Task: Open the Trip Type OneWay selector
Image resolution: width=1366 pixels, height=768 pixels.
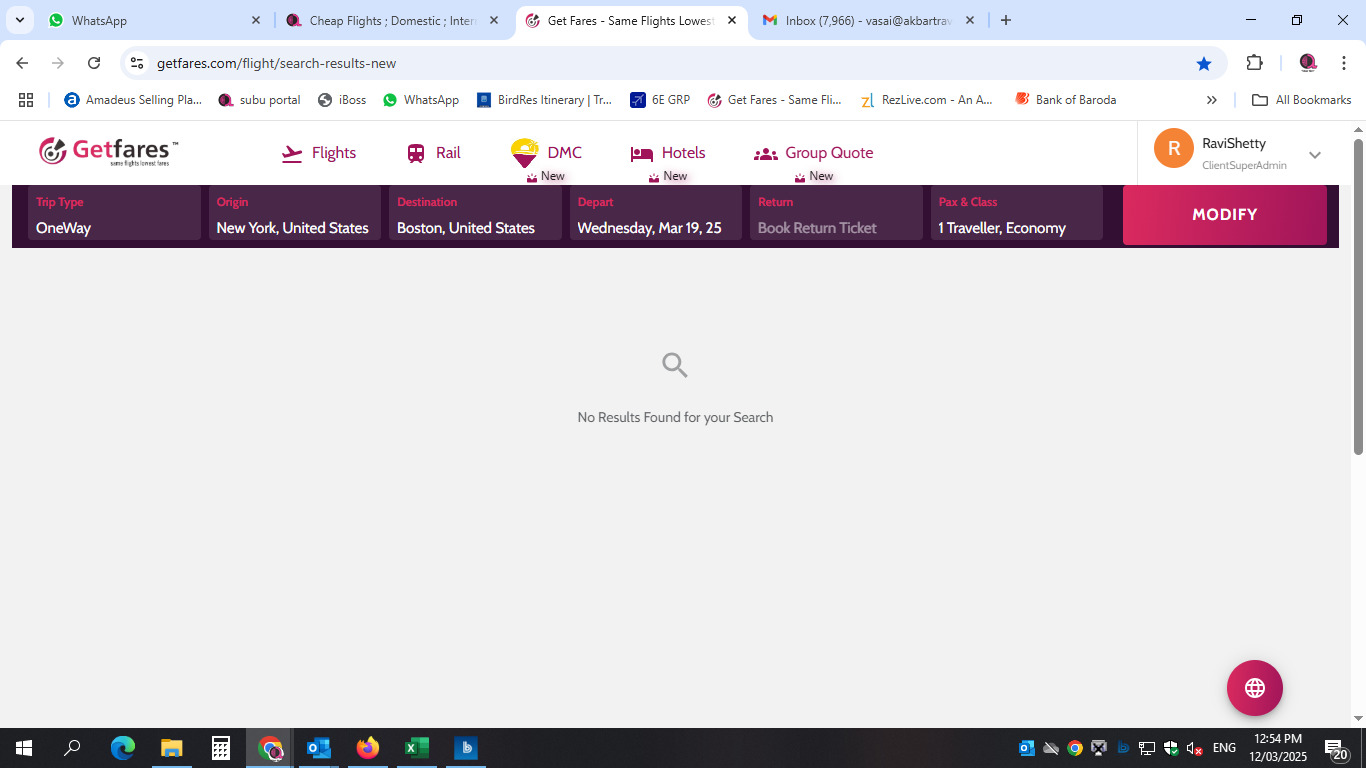Action: coord(114,215)
